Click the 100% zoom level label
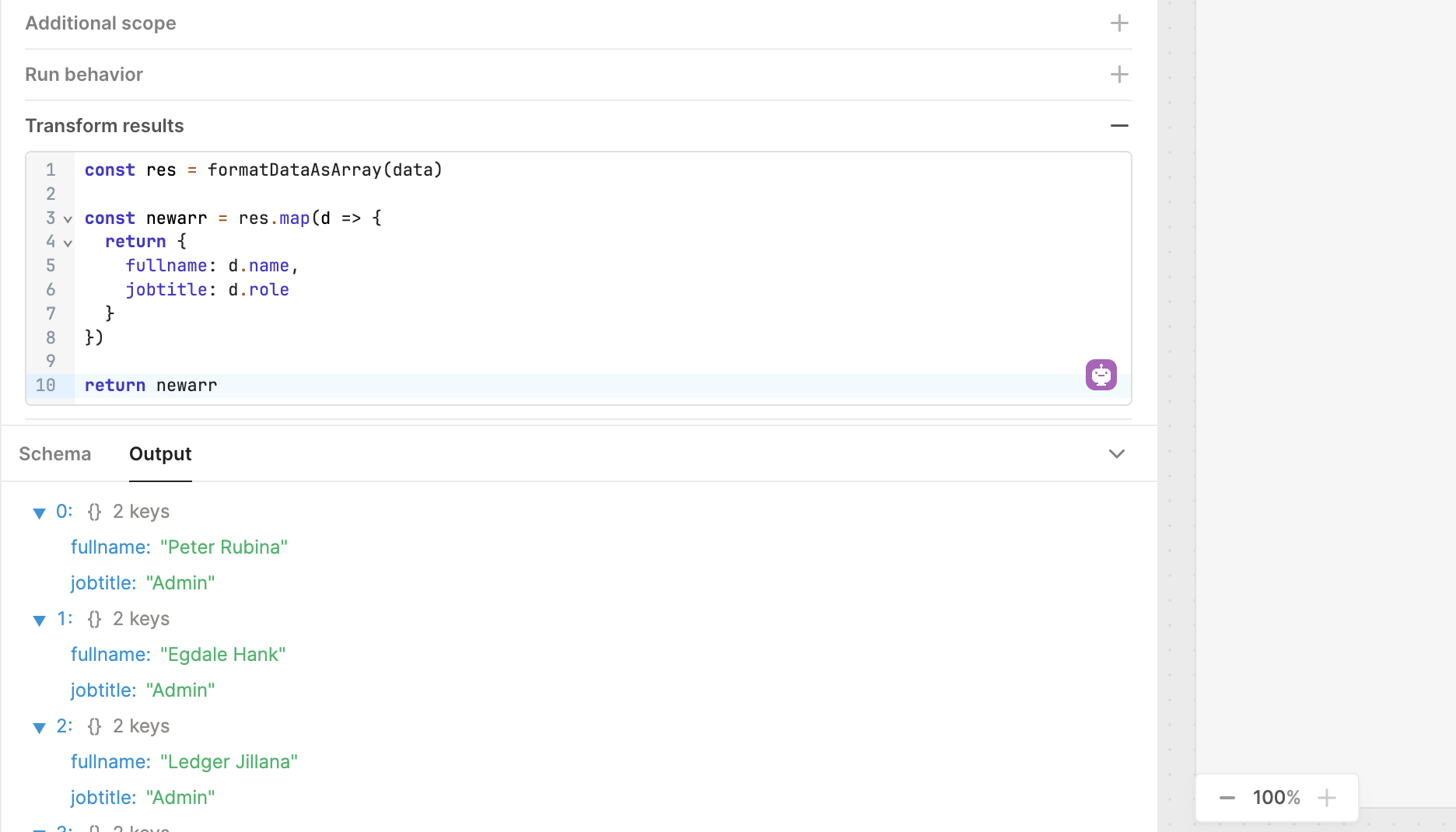 click(x=1276, y=798)
